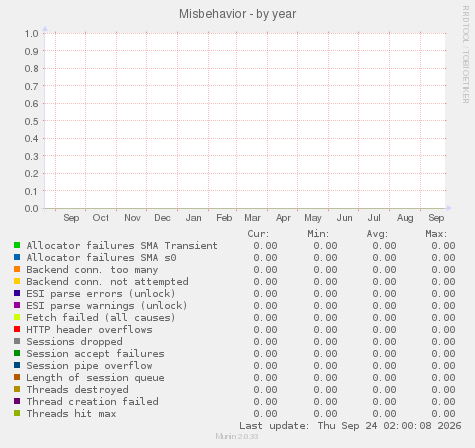Click the Munin 2.0.33 footer text

[x=237, y=436]
